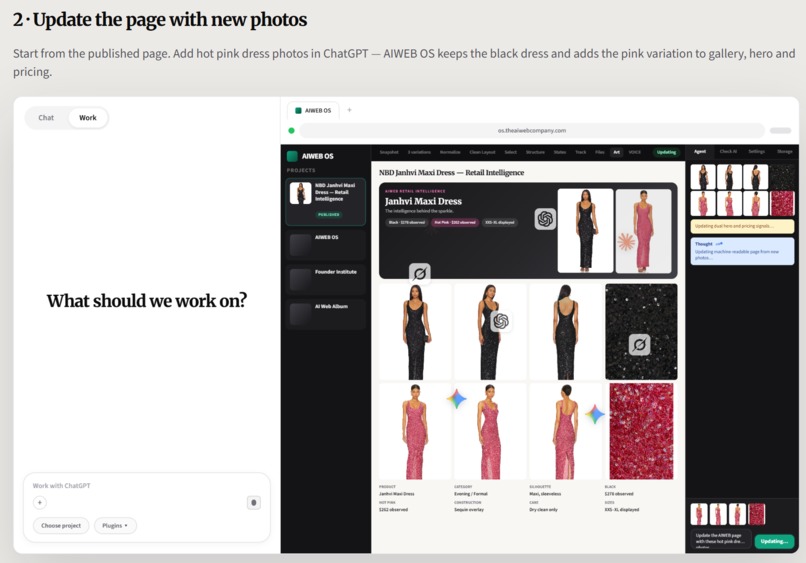The image size is (806, 563).
Task: Click the pink sequin fabric swatch in gallery
Action: pyautogui.click(x=641, y=431)
